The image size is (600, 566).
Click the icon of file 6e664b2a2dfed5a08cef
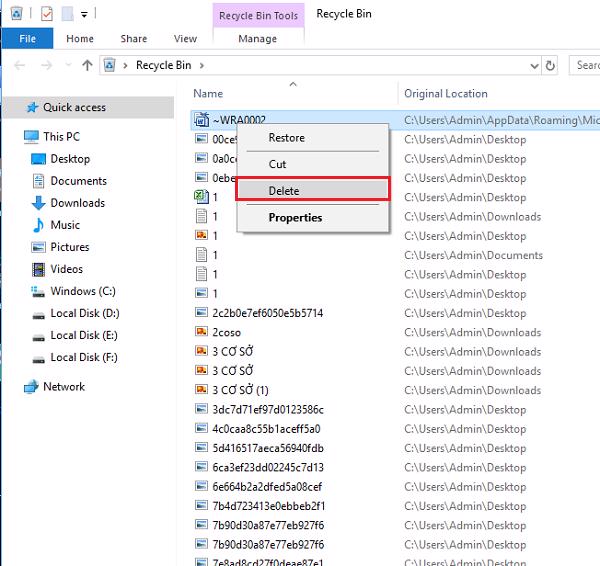click(201, 486)
